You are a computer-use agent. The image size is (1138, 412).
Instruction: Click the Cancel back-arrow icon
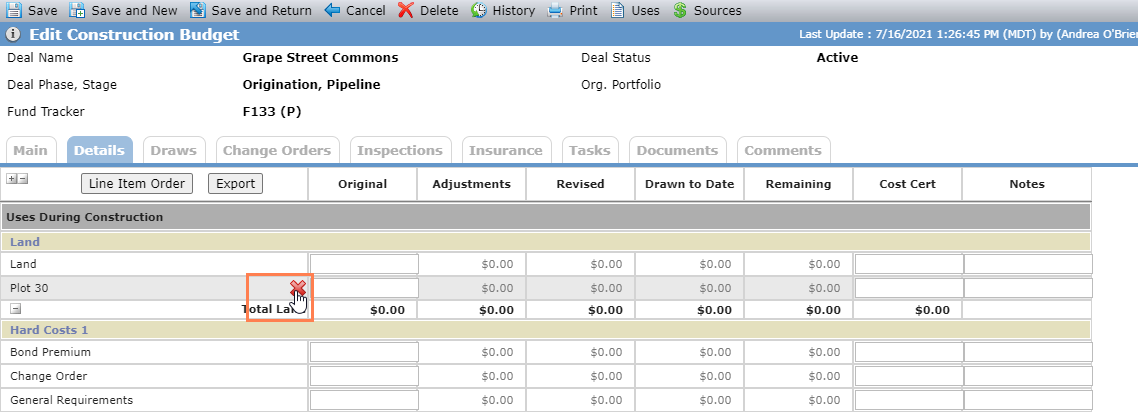click(332, 10)
